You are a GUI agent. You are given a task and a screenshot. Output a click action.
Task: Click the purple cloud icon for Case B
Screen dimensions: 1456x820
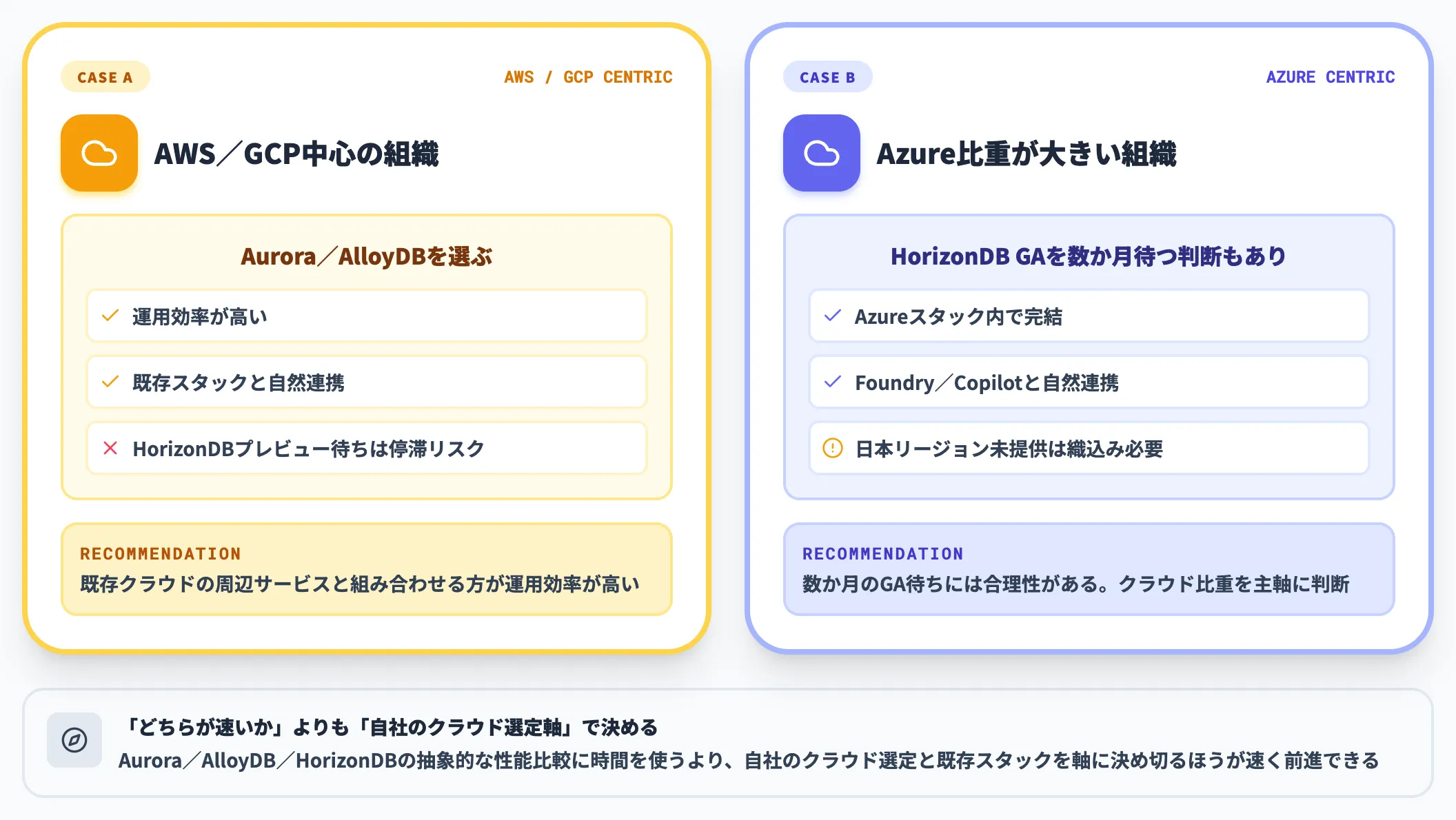tap(822, 153)
